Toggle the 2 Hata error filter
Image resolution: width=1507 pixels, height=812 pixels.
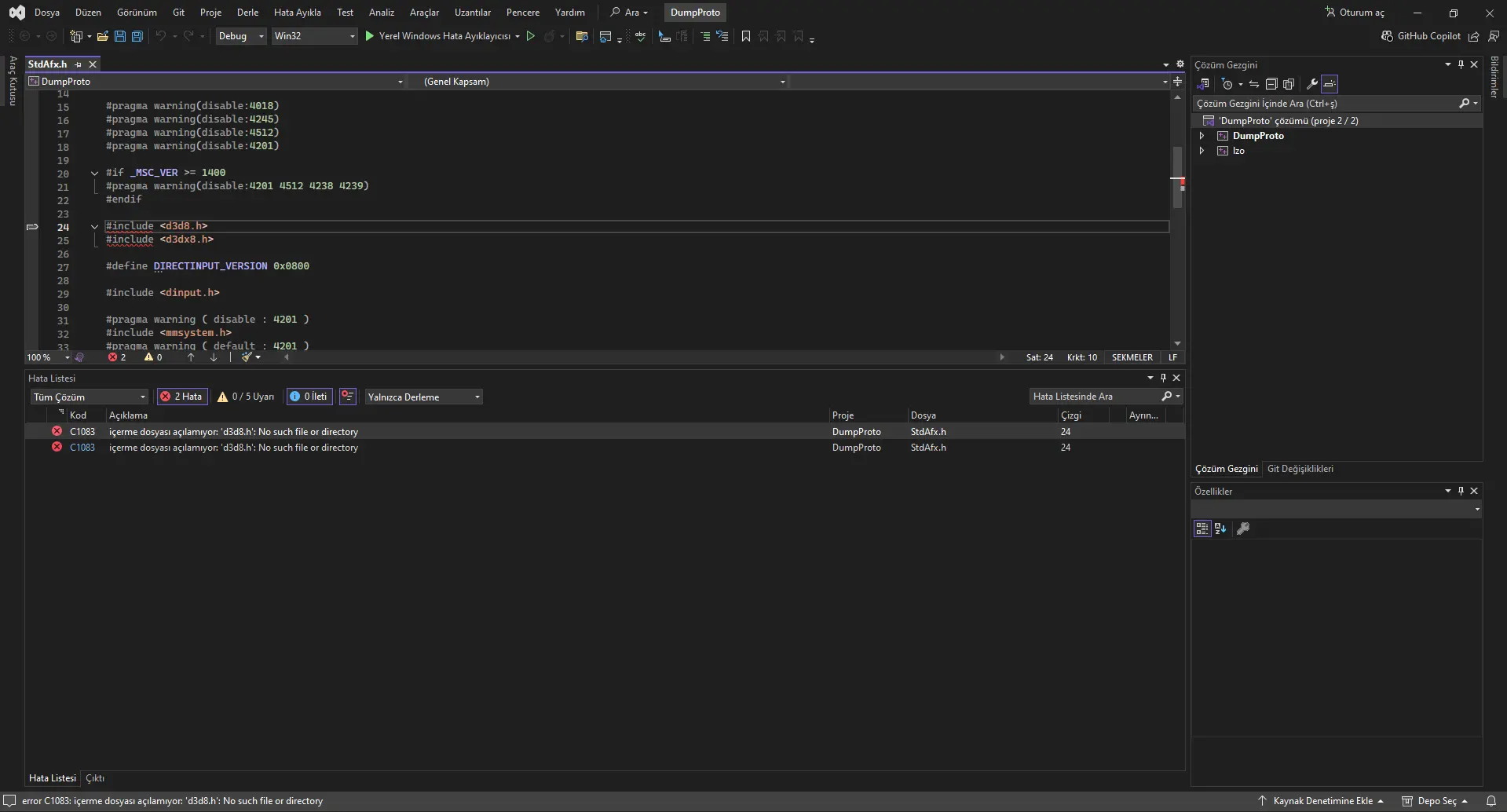[181, 397]
